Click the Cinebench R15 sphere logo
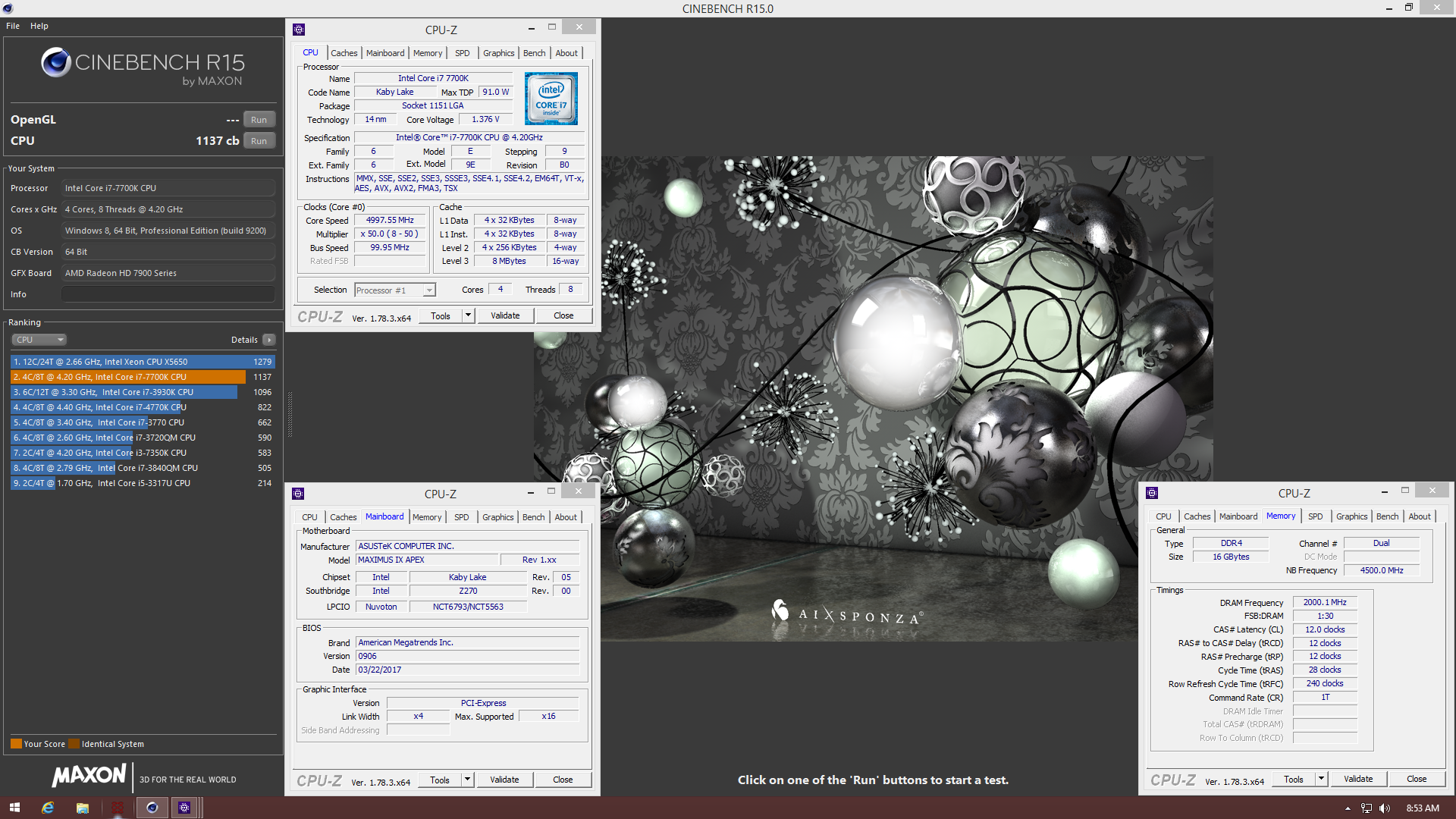Image resolution: width=1456 pixels, height=819 pixels. 56,62
